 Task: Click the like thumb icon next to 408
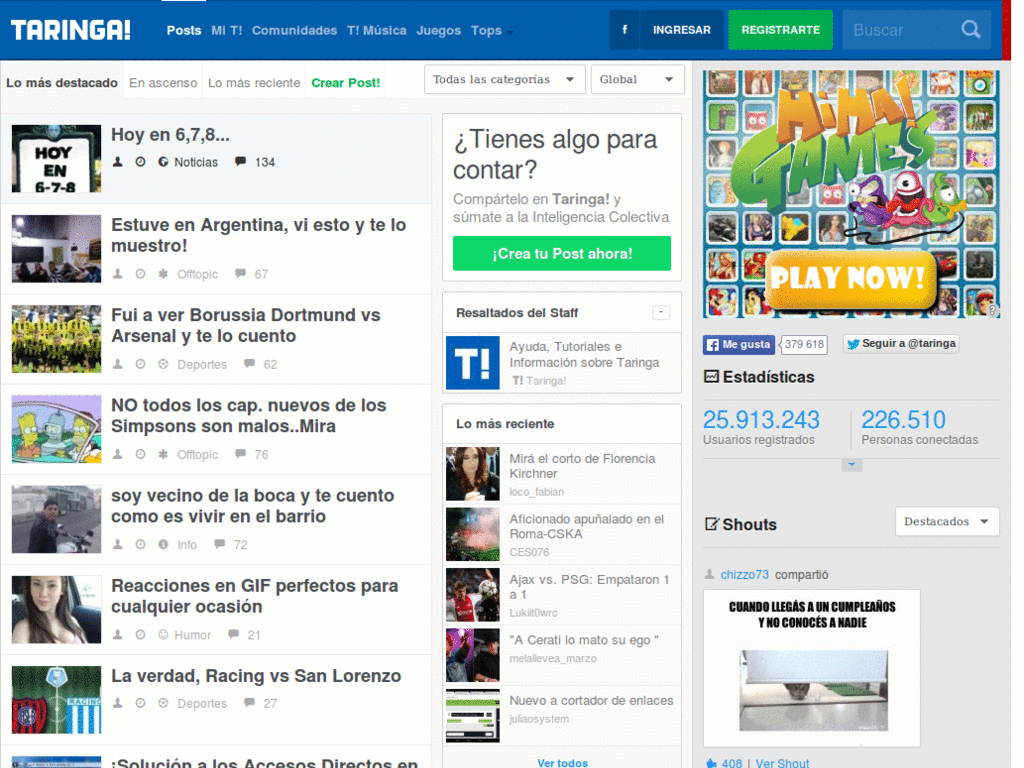point(711,762)
